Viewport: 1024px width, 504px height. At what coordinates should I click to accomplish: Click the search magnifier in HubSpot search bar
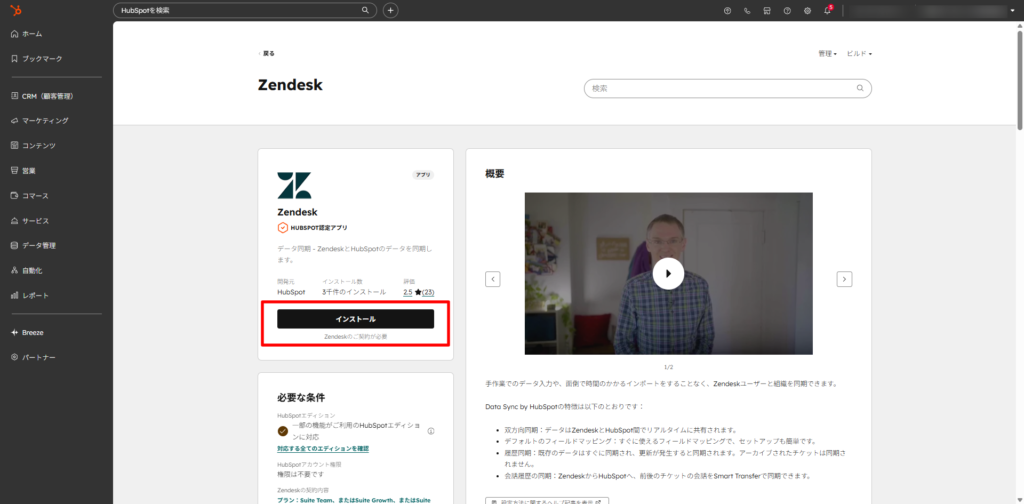point(365,10)
